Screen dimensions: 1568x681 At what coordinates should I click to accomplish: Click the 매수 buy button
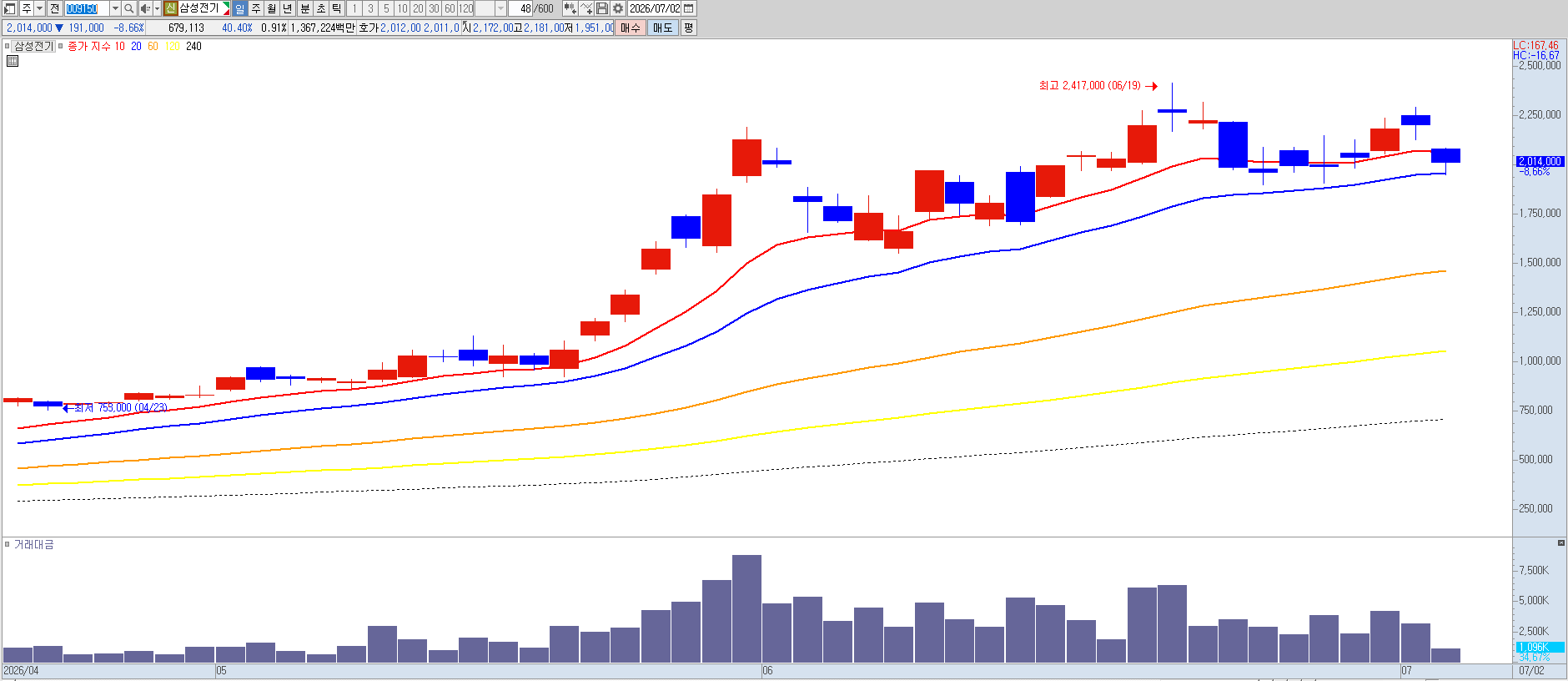tap(631, 28)
